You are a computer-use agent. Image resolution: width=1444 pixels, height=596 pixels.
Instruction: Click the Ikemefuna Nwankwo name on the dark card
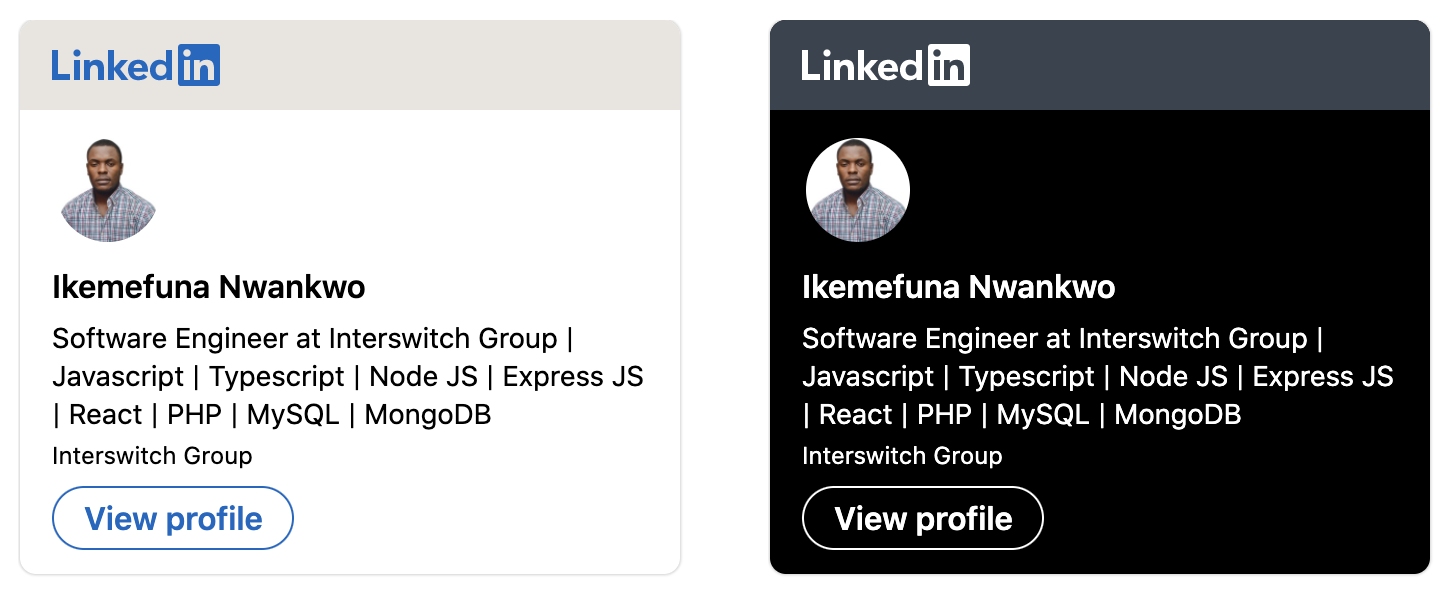[958, 287]
